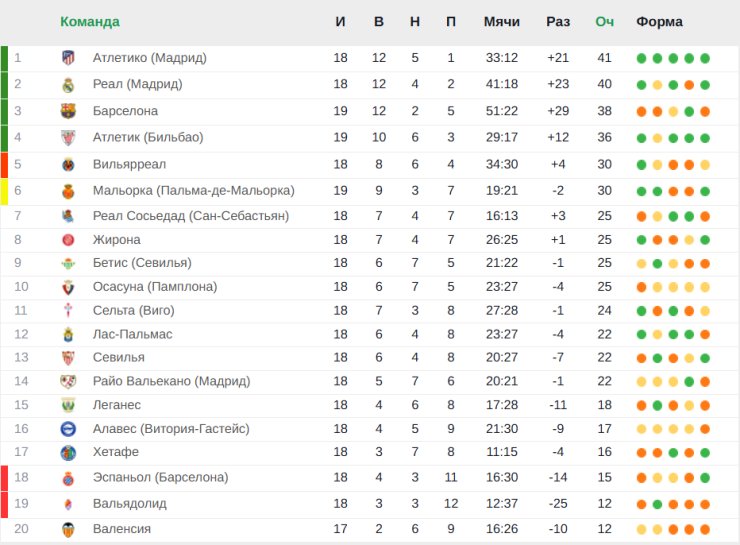740x545 pixels.
Task: Click the Sevilla club crest
Action: pos(68,357)
